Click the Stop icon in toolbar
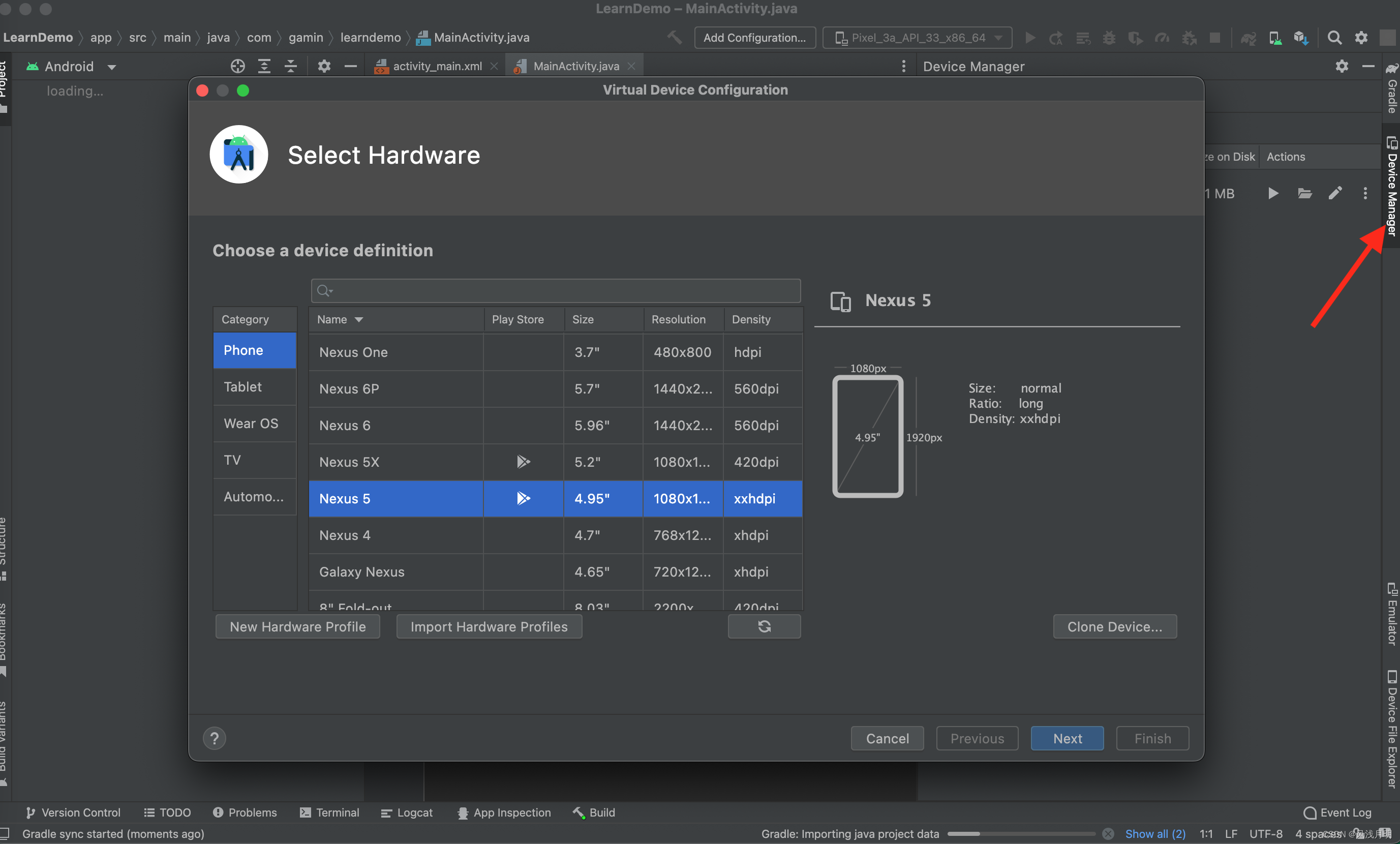The width and height of the screenshot is (1400, 844). click(x=1215, y=38)
